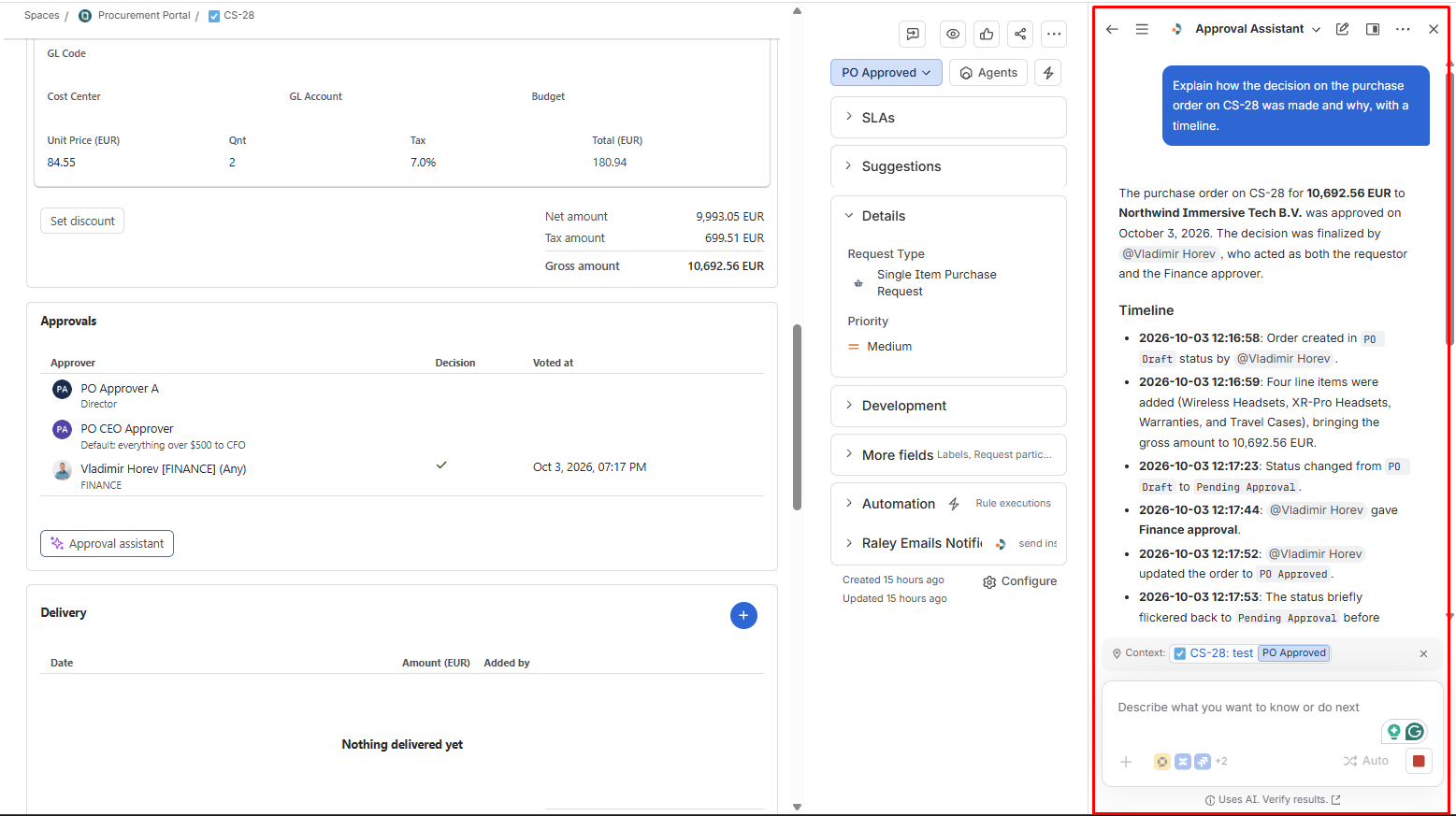Expand the Development section
The height and width of the screenshot is (816, 1456).
click(948, 406)
